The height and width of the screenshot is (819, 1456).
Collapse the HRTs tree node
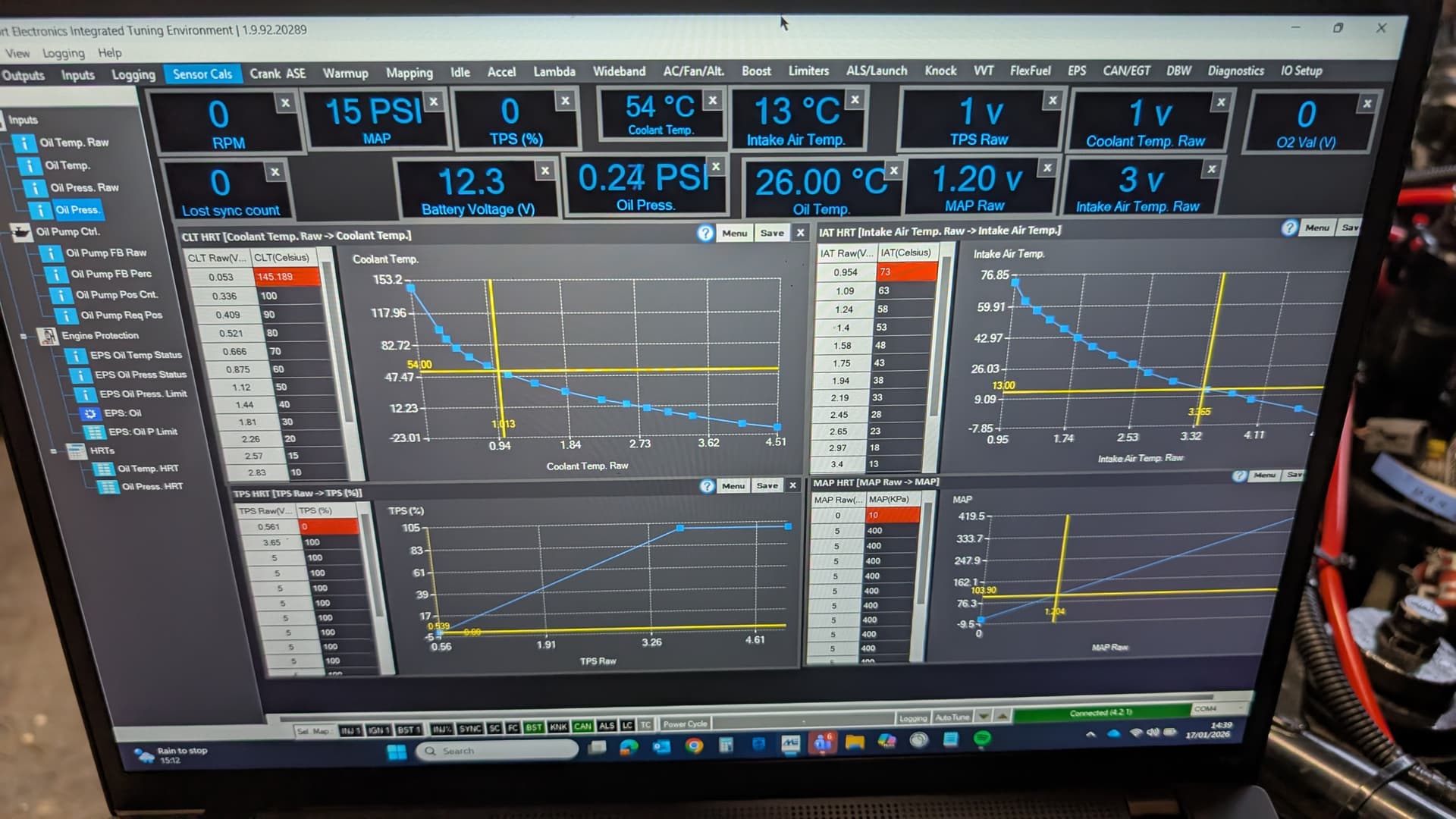[x=53, y=451]
